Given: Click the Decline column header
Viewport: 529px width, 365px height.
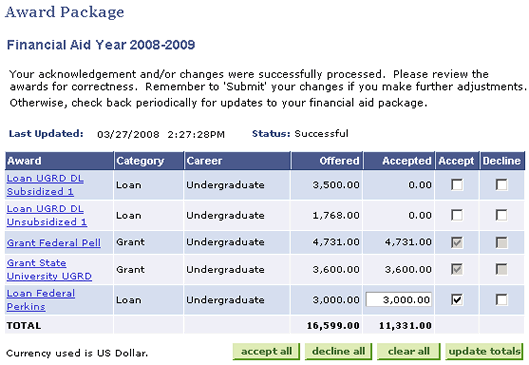Looking at the screenshot, I should pos(502,161).
